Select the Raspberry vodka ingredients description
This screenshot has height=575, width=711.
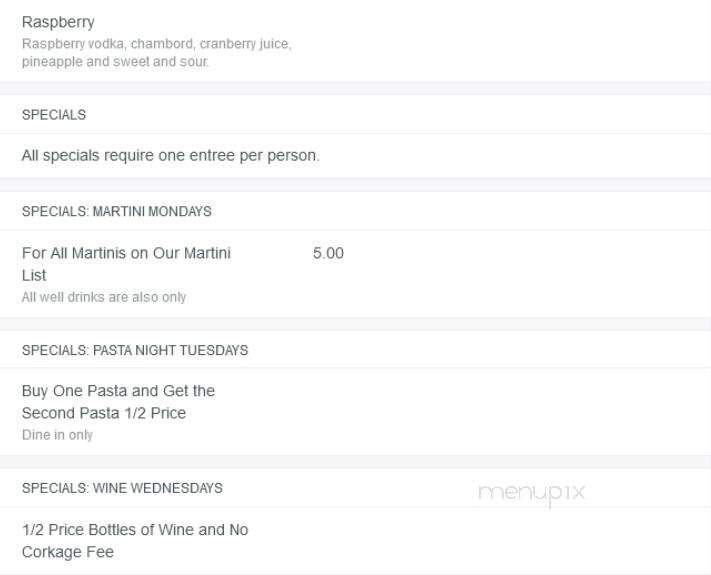pos(156,53)
